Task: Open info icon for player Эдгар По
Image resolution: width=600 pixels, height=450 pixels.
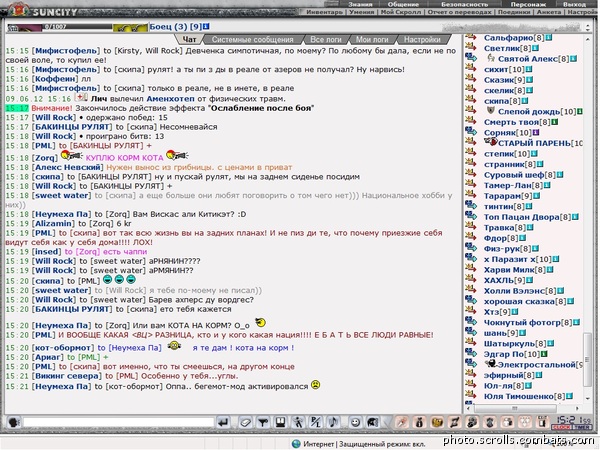Action: [544, 354]
